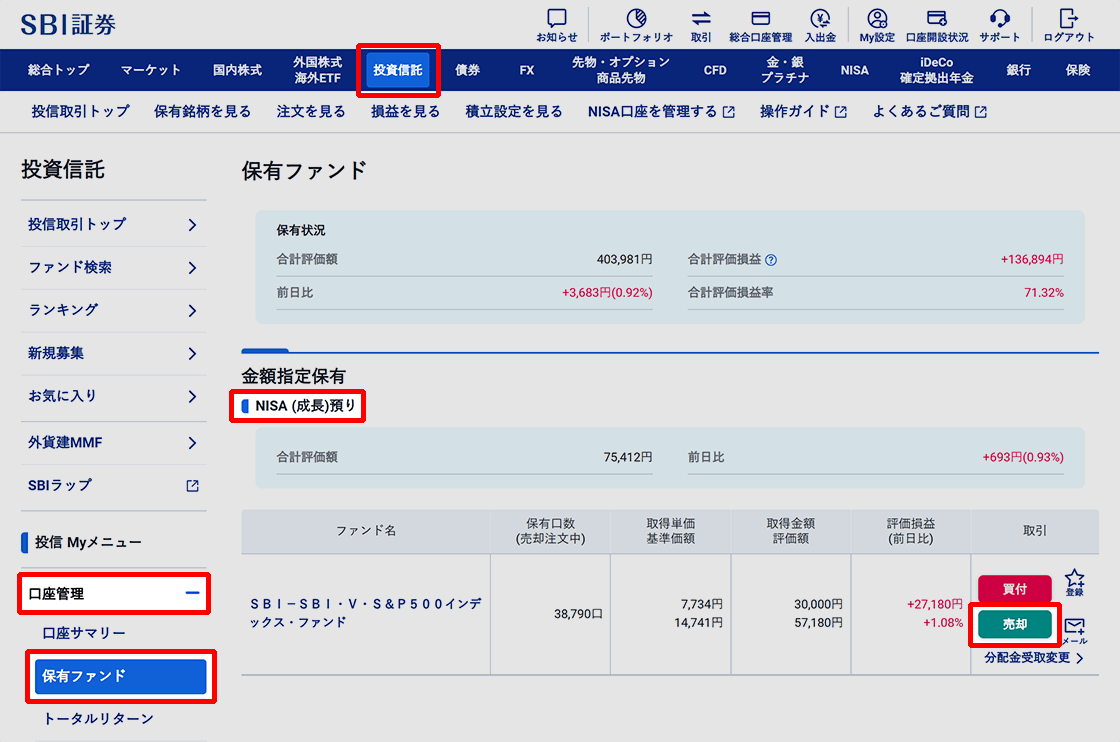
Task: Click 保有銘柄を見る sub-navigation link
Action: pos(202,111)
